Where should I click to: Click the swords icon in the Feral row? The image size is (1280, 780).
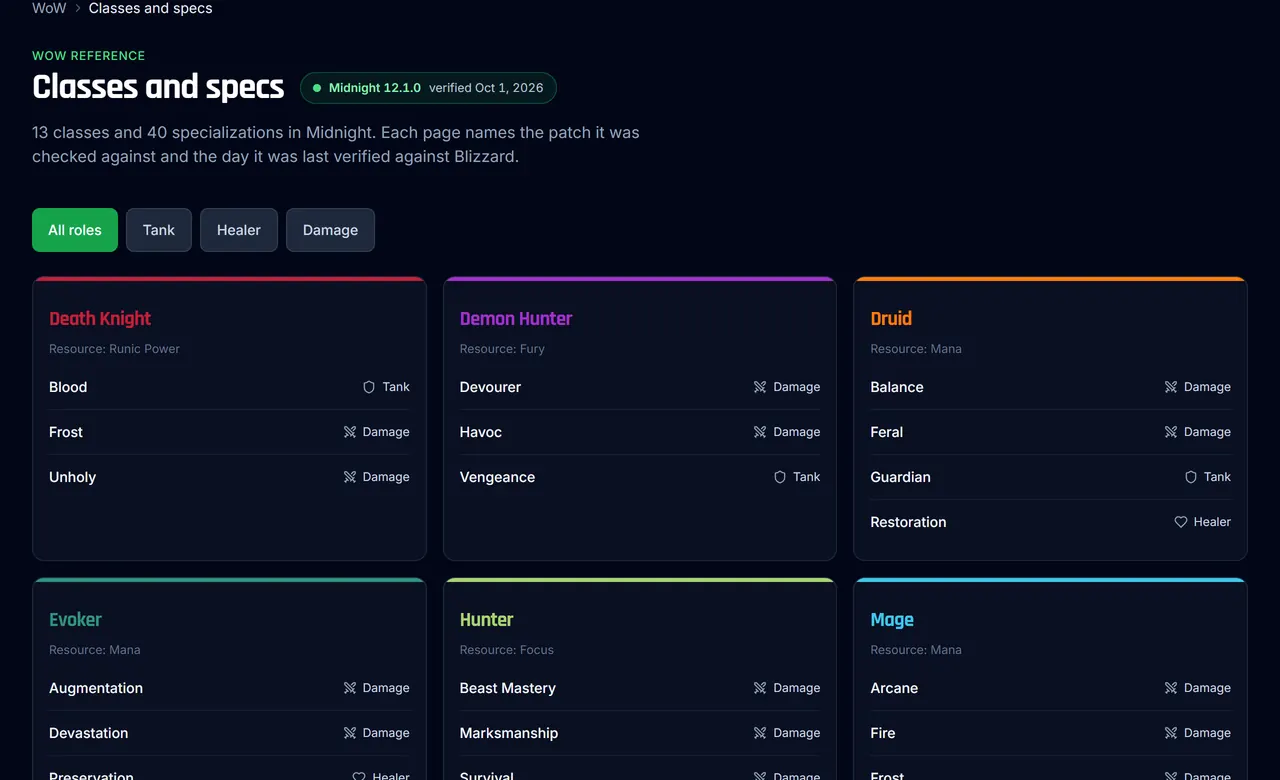1171,432
